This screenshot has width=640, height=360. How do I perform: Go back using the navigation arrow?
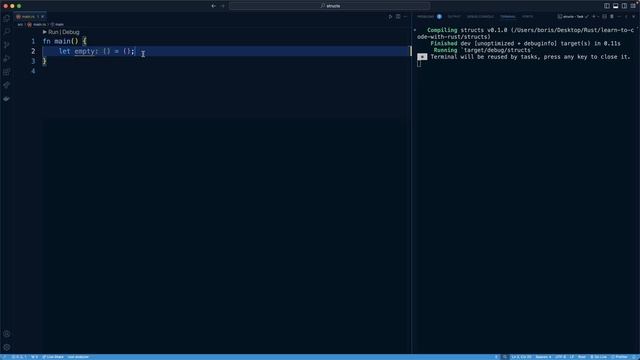coord(213,6)
